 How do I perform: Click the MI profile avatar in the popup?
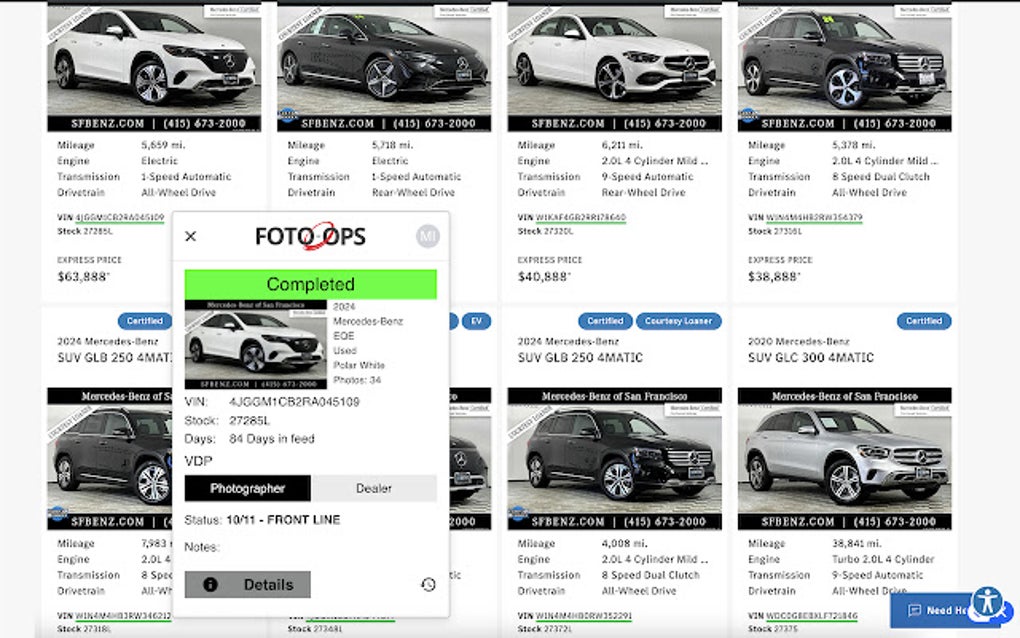pos(429,235)
